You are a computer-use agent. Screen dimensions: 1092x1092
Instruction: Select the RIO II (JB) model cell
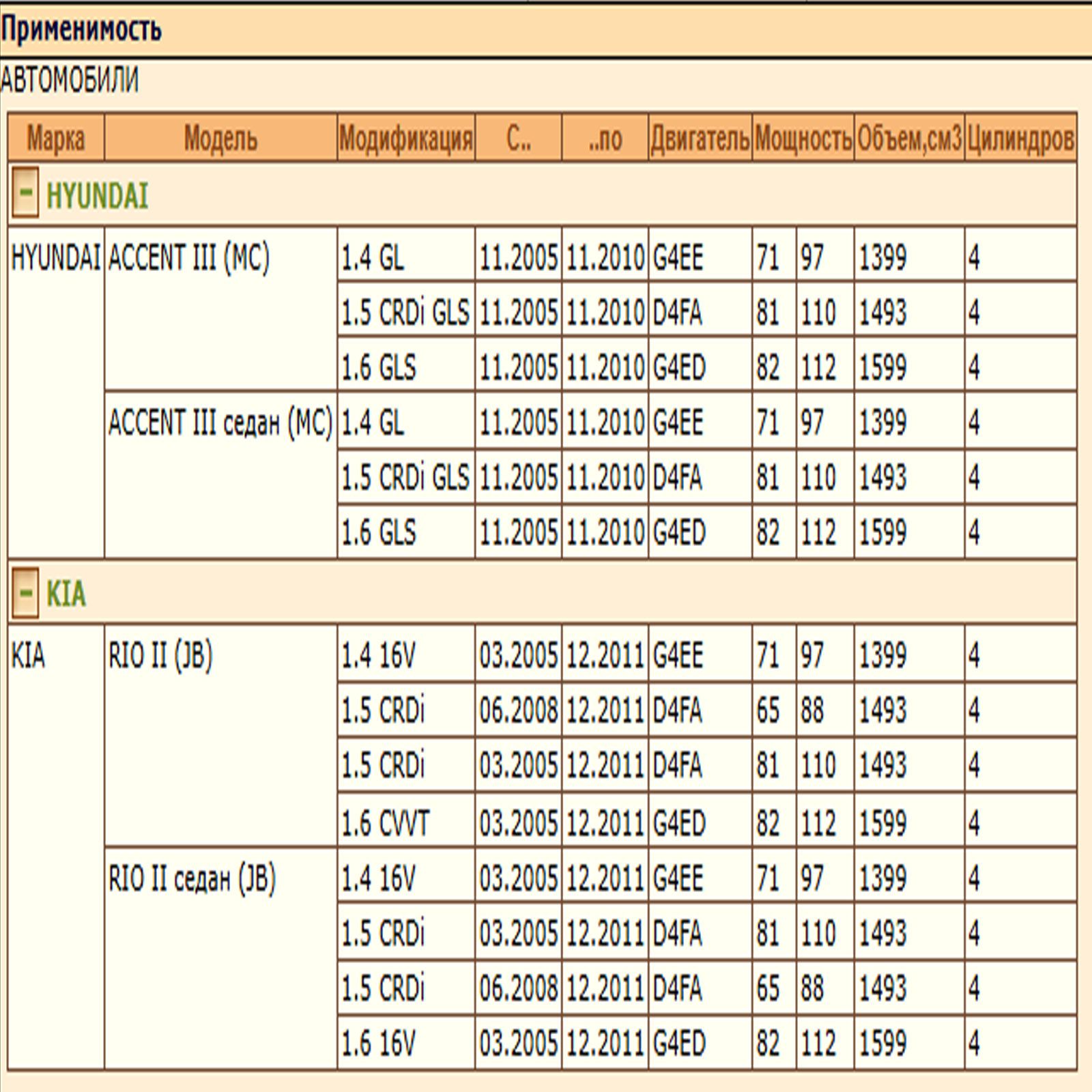220,736
